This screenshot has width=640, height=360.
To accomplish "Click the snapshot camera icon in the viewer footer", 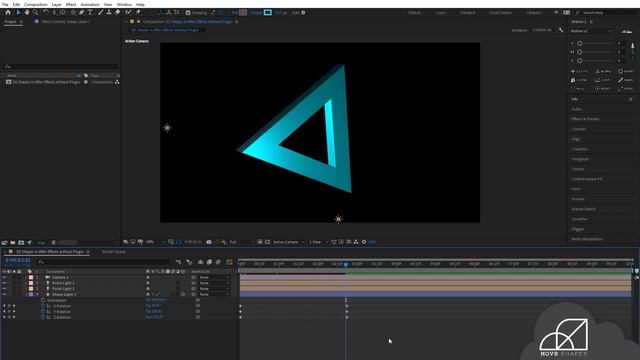I will (x=209, y=242).
